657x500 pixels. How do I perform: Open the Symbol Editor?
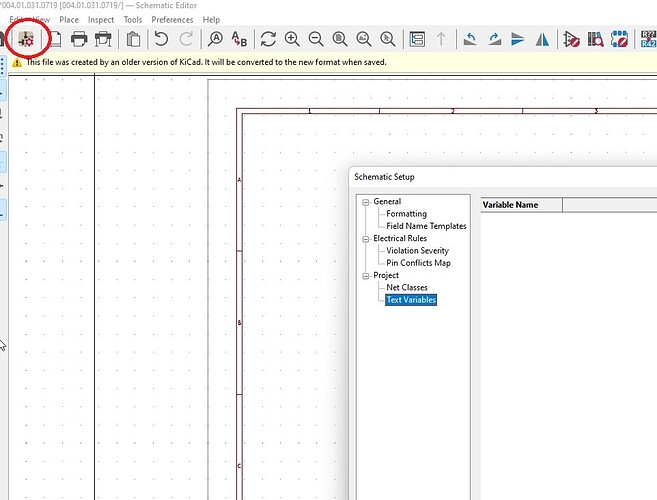572,39
